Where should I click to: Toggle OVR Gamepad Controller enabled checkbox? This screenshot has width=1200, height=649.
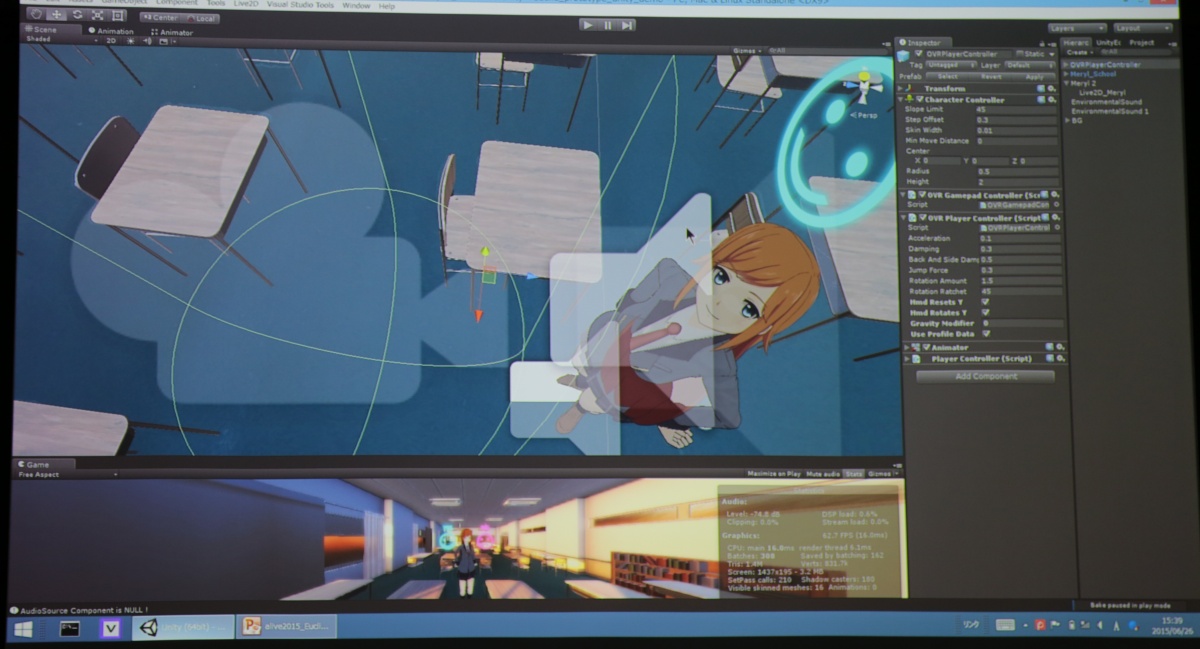pyautogui.click(x=922, y=195)
